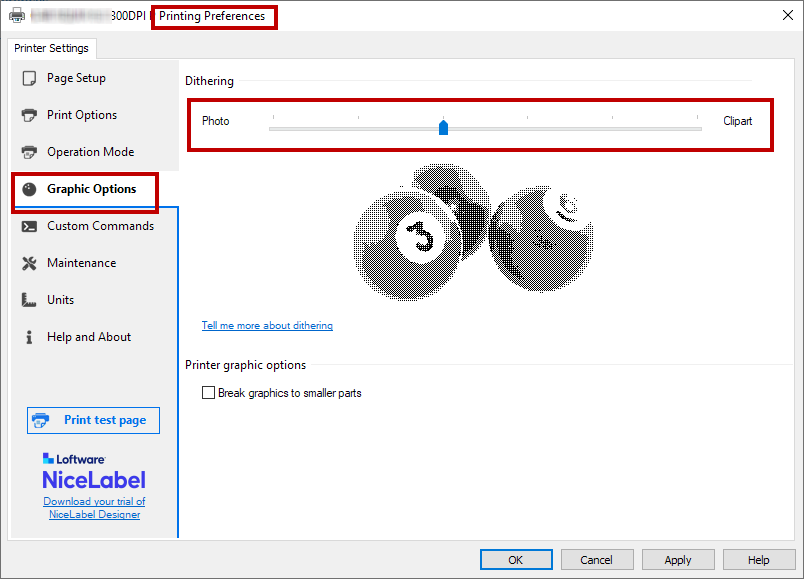
Task: Click the Units ruler icon
Action: [29, 300]
